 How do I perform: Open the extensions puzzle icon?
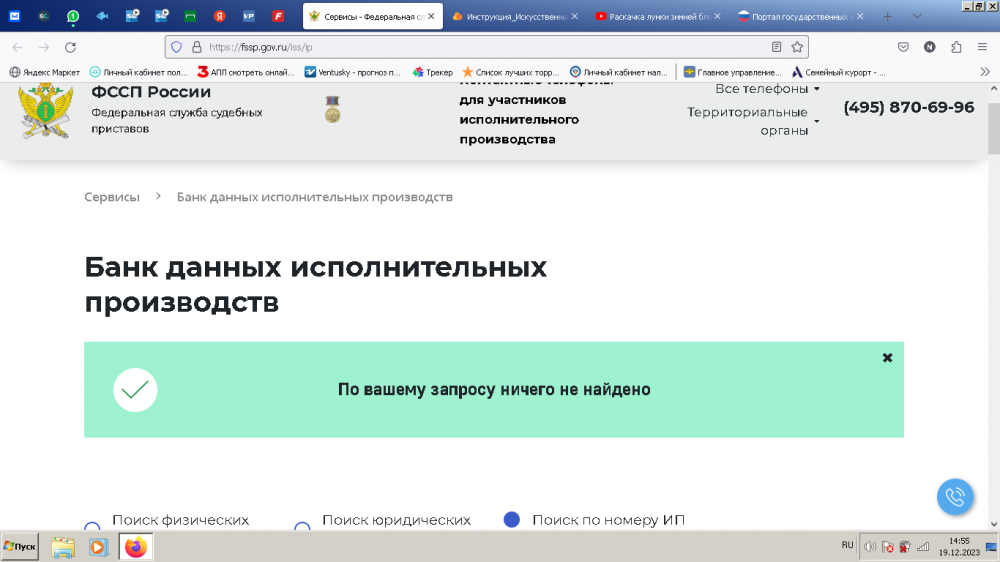pos(956,47)
